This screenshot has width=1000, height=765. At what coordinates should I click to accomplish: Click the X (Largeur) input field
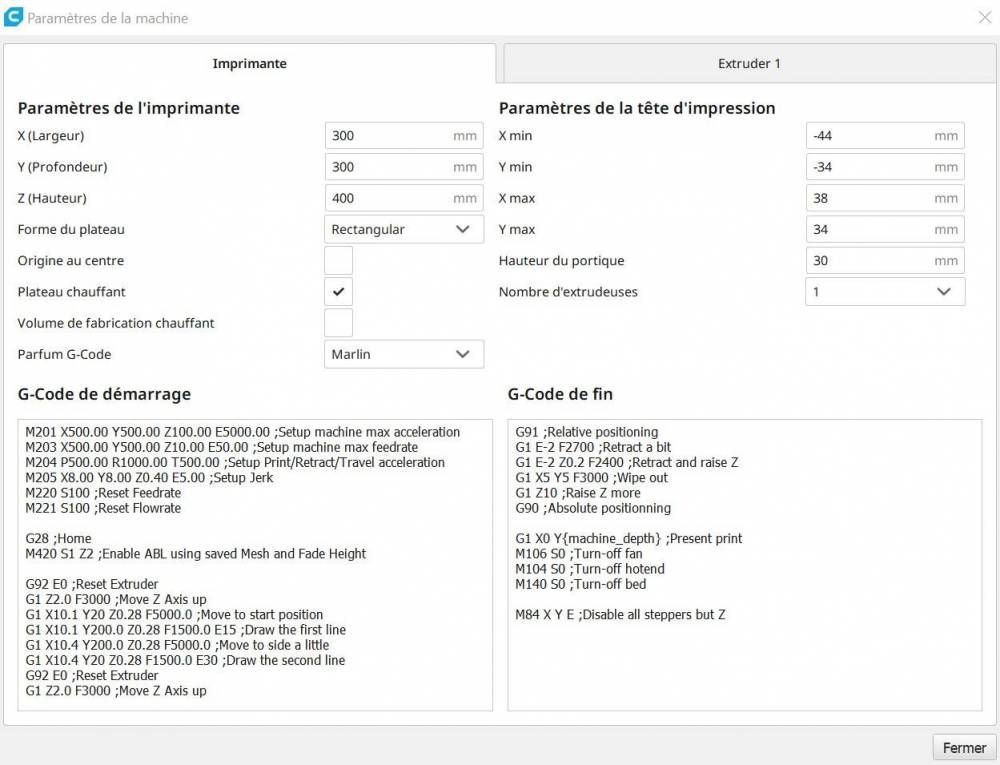[390, 136]
